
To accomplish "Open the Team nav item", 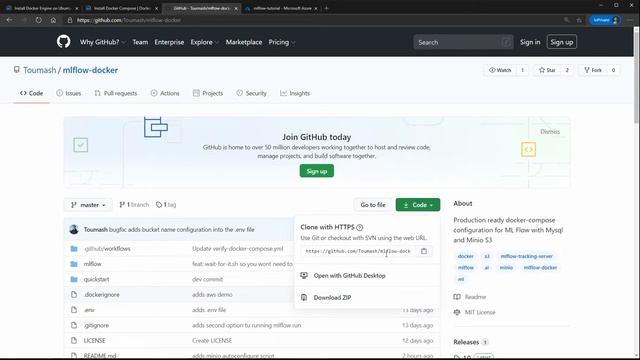I will [x=140, y=42].
